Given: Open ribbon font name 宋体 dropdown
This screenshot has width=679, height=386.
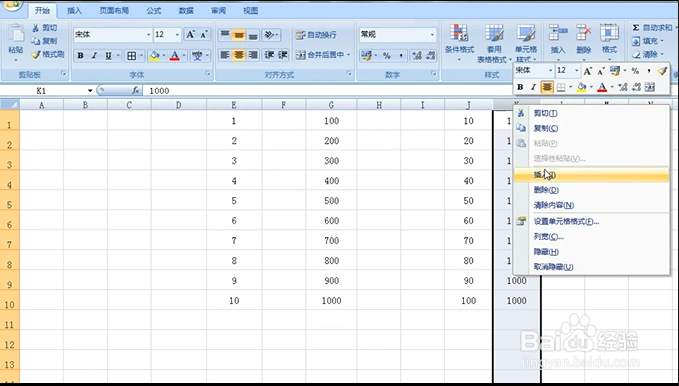Looking at the screenshot, I should click(x=149, y=35).
